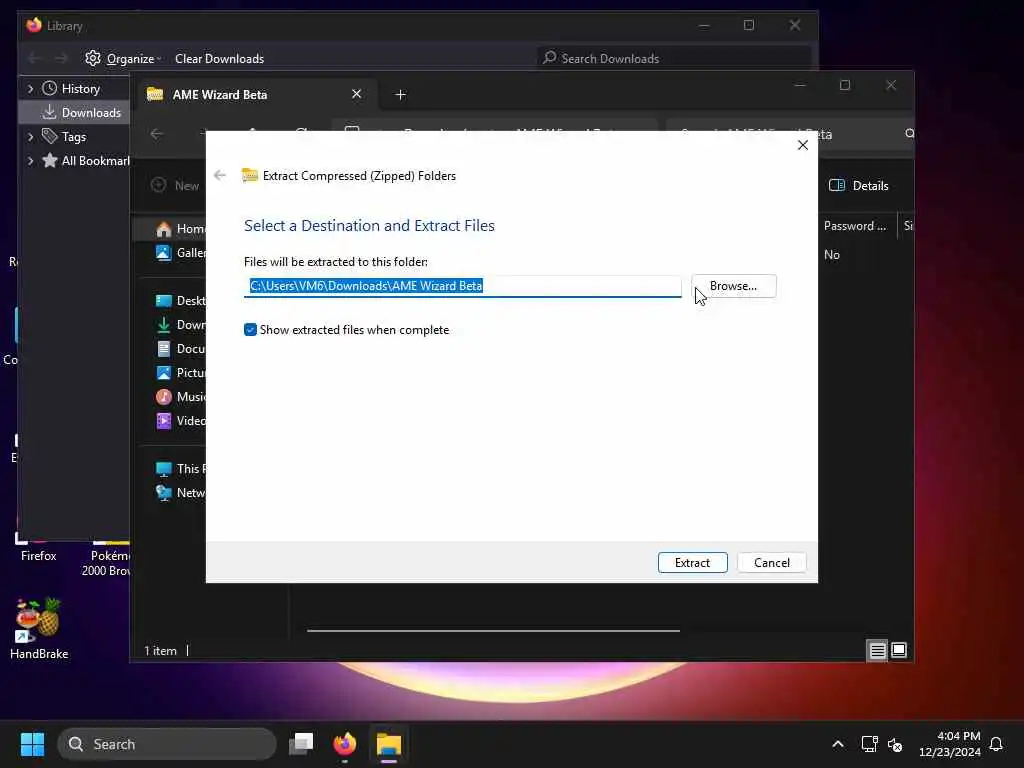Expand the Tags tree in Library
Screen dimensions: 1024x768
click(x=30, y=136)
